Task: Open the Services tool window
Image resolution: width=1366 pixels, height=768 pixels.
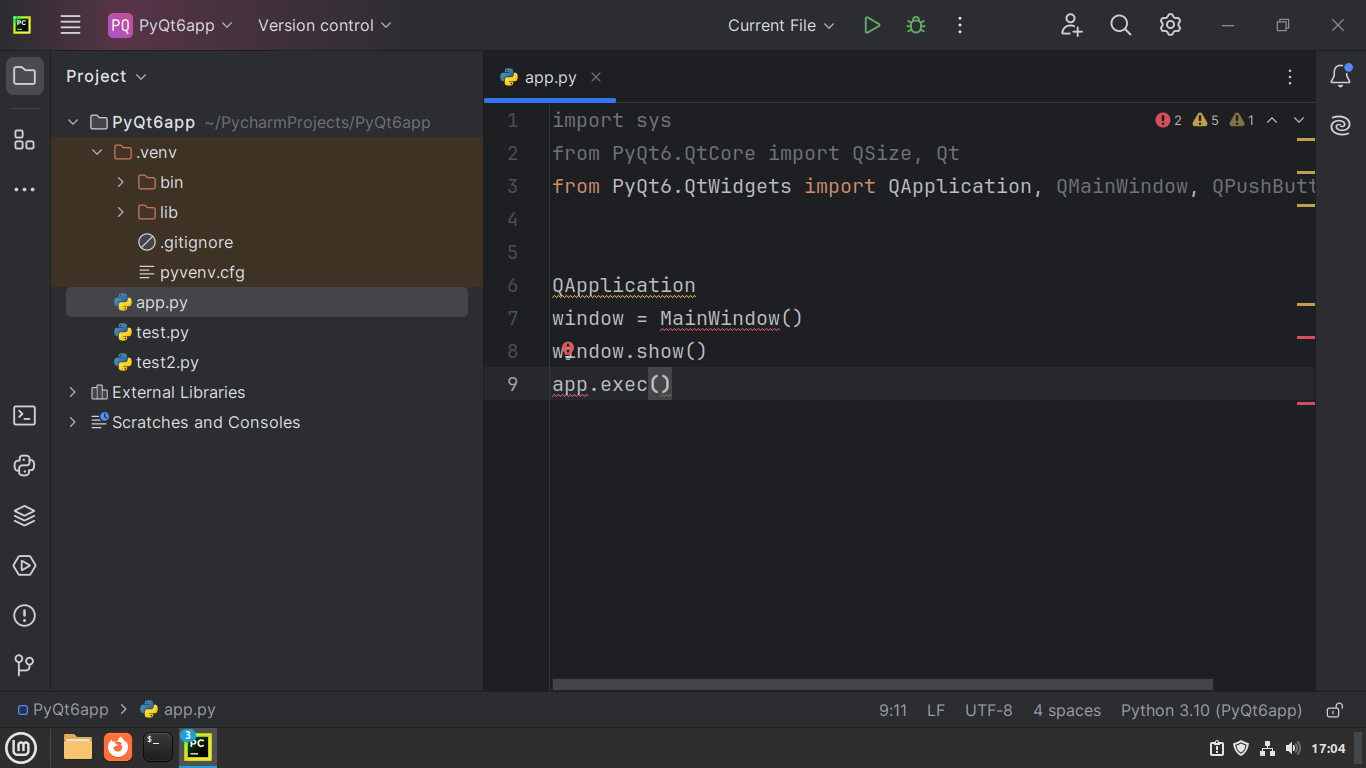Action: coord(25,565)
